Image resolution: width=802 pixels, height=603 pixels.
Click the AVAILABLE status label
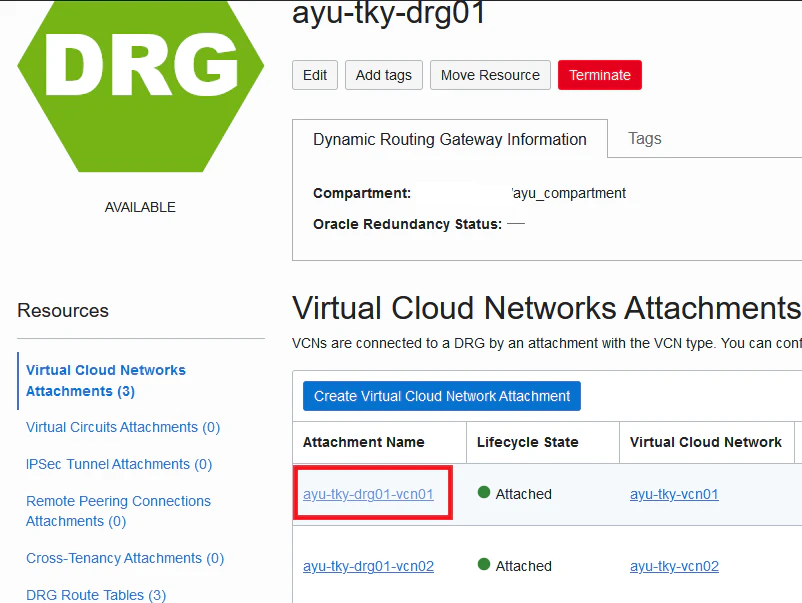(x=140, y=207)
